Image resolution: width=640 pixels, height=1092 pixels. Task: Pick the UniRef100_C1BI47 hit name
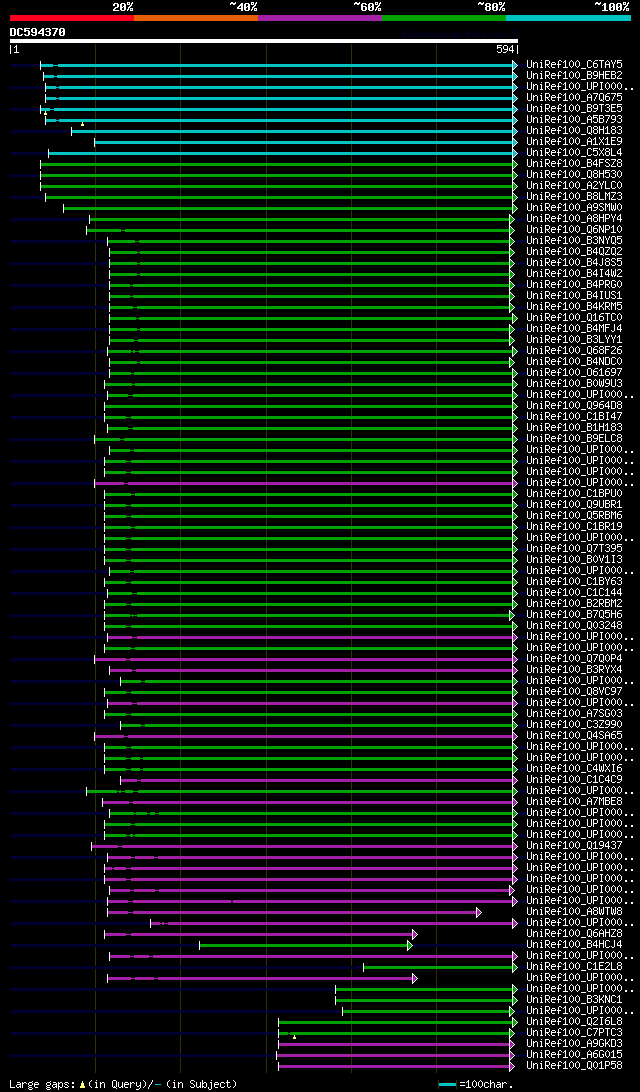[x=575, y=416]
